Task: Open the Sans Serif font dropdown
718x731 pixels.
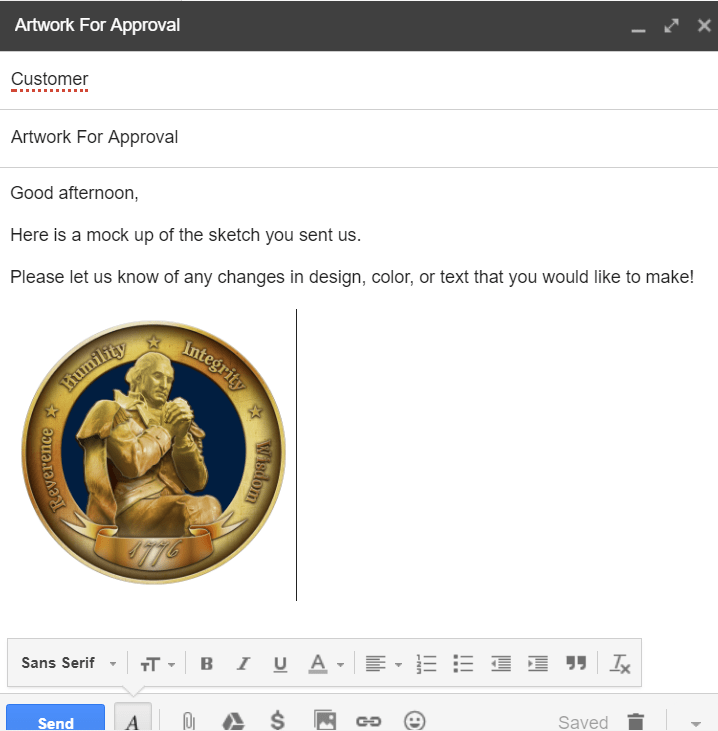Action: (x=68, y=663)
